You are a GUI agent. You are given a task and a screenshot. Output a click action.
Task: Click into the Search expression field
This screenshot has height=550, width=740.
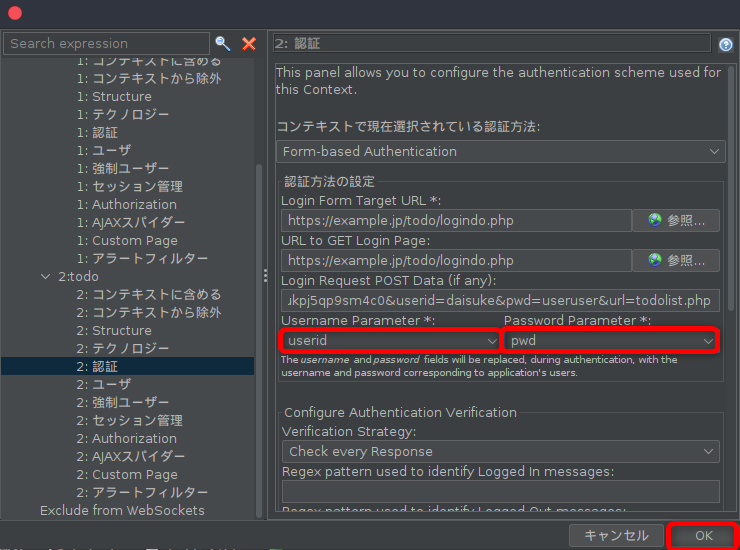click(x=106, y=43)
